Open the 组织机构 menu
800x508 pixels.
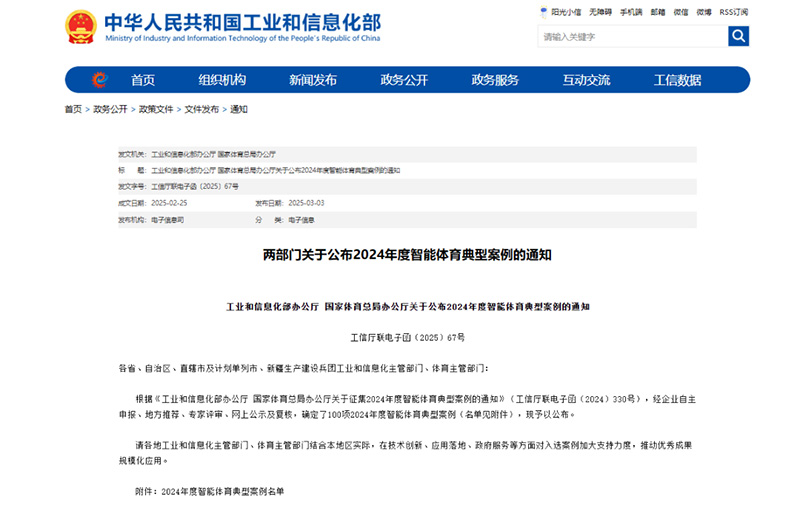point(222,80)
